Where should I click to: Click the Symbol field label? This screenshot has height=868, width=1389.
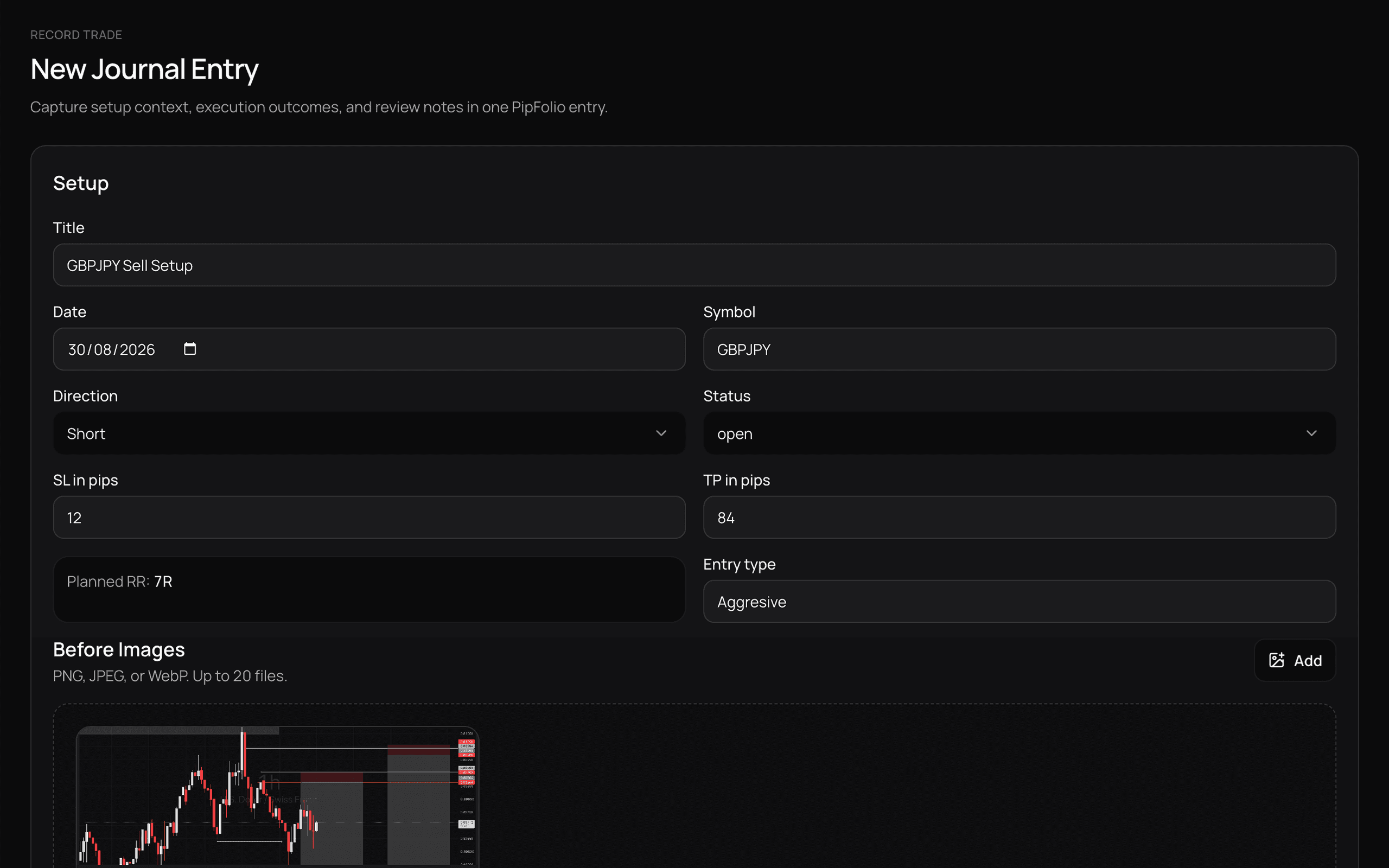pos(729,312)
